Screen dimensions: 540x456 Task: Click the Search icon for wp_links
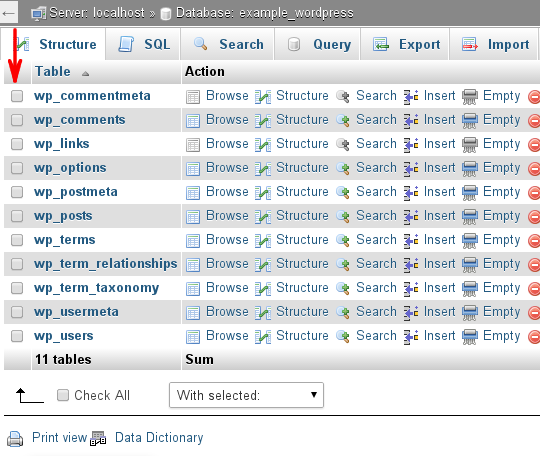pos(343,145)
